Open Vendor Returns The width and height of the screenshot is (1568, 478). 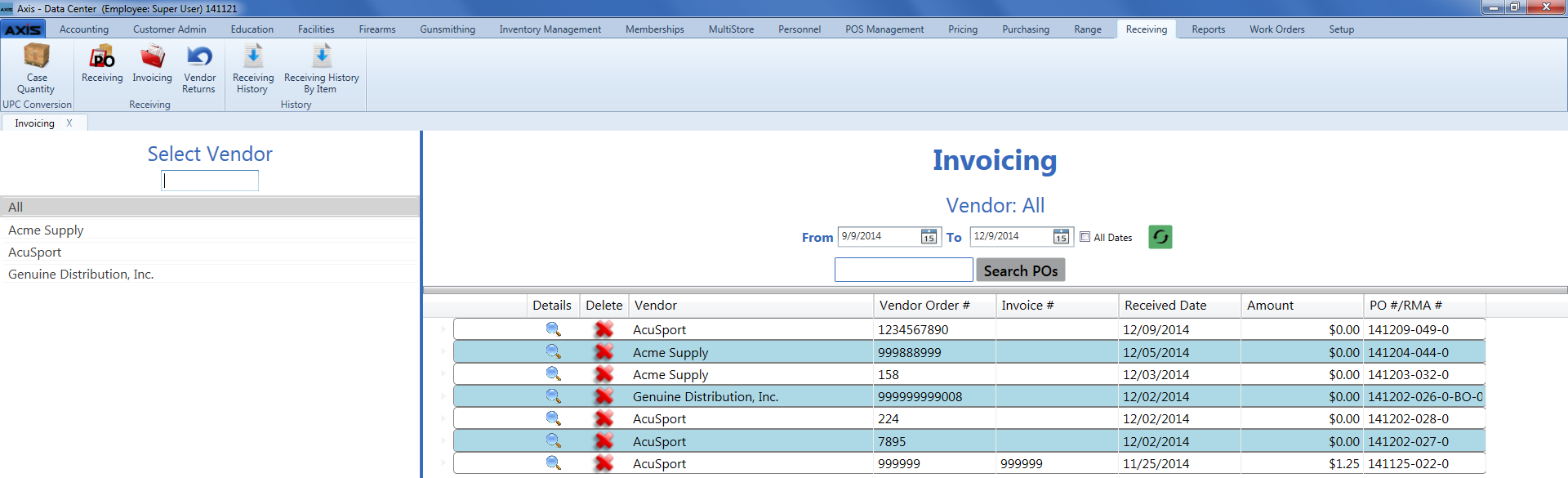click(x=199, y=69)
